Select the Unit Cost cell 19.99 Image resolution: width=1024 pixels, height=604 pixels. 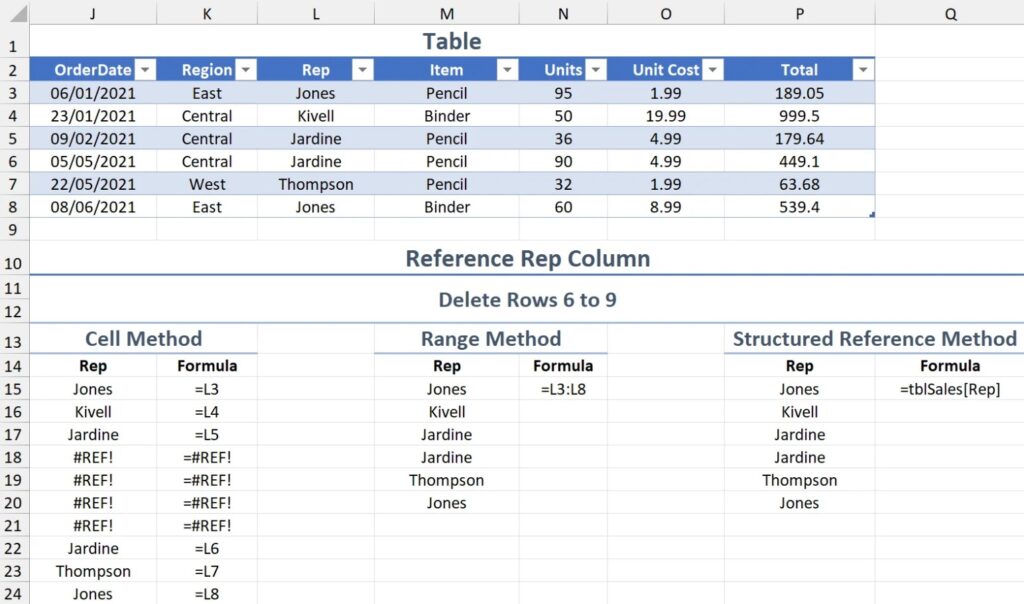(x=665, y=116)
